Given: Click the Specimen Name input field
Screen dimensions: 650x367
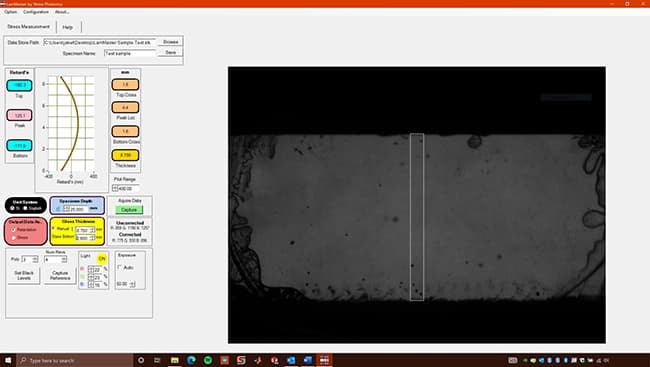Looking at the screenshot, I should (x=130, y=53).
